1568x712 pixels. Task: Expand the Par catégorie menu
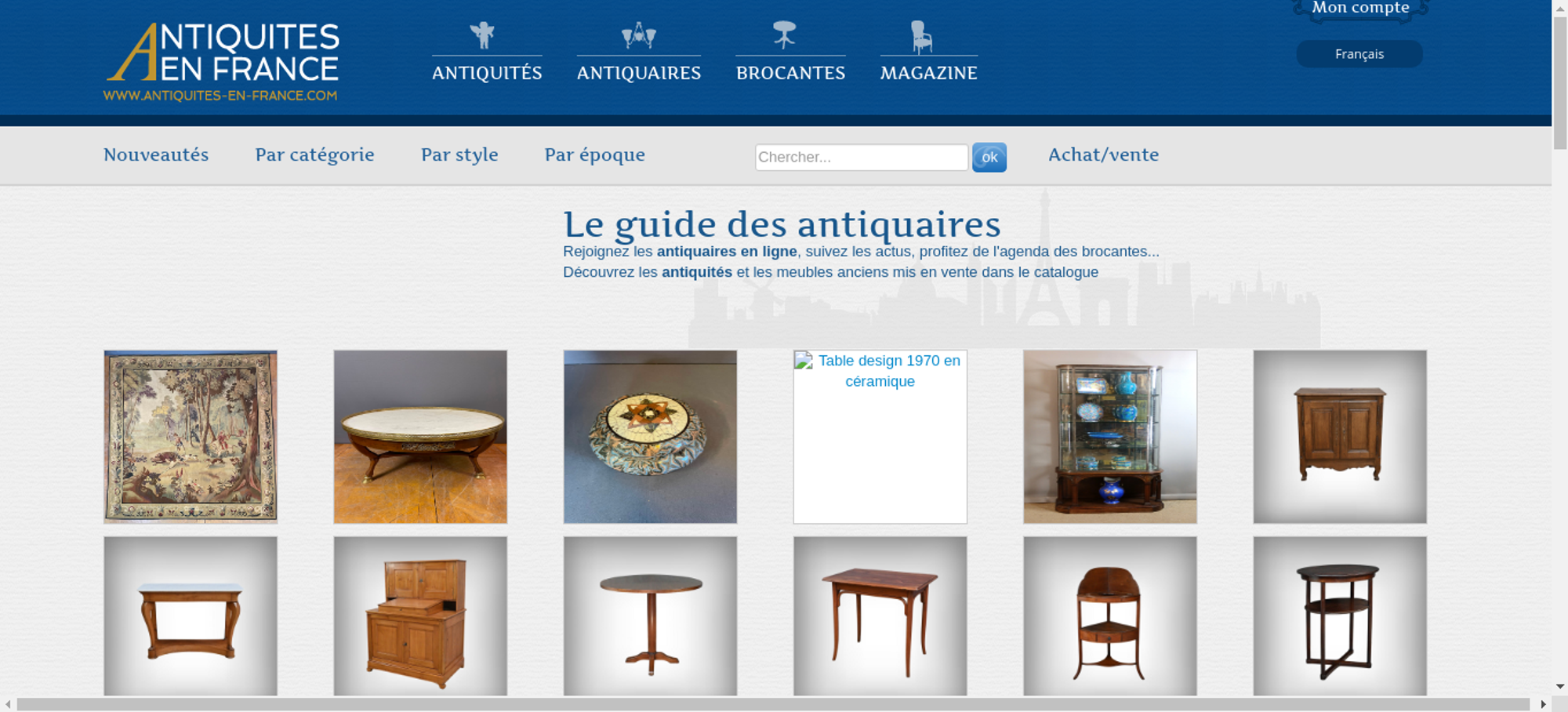(314, 155)
